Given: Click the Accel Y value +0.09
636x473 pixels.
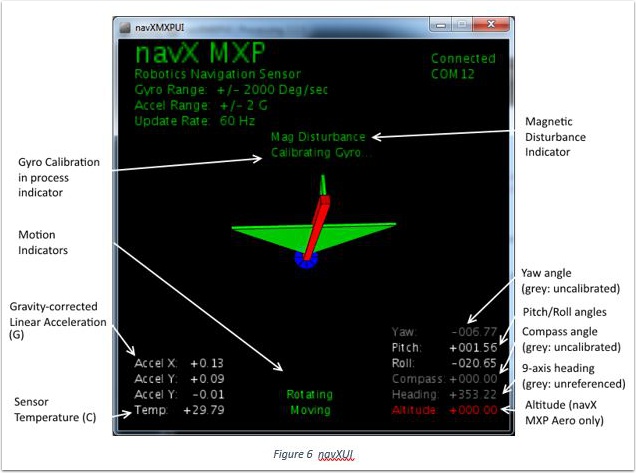Looking at the screenshot, I should coord(207,379).
